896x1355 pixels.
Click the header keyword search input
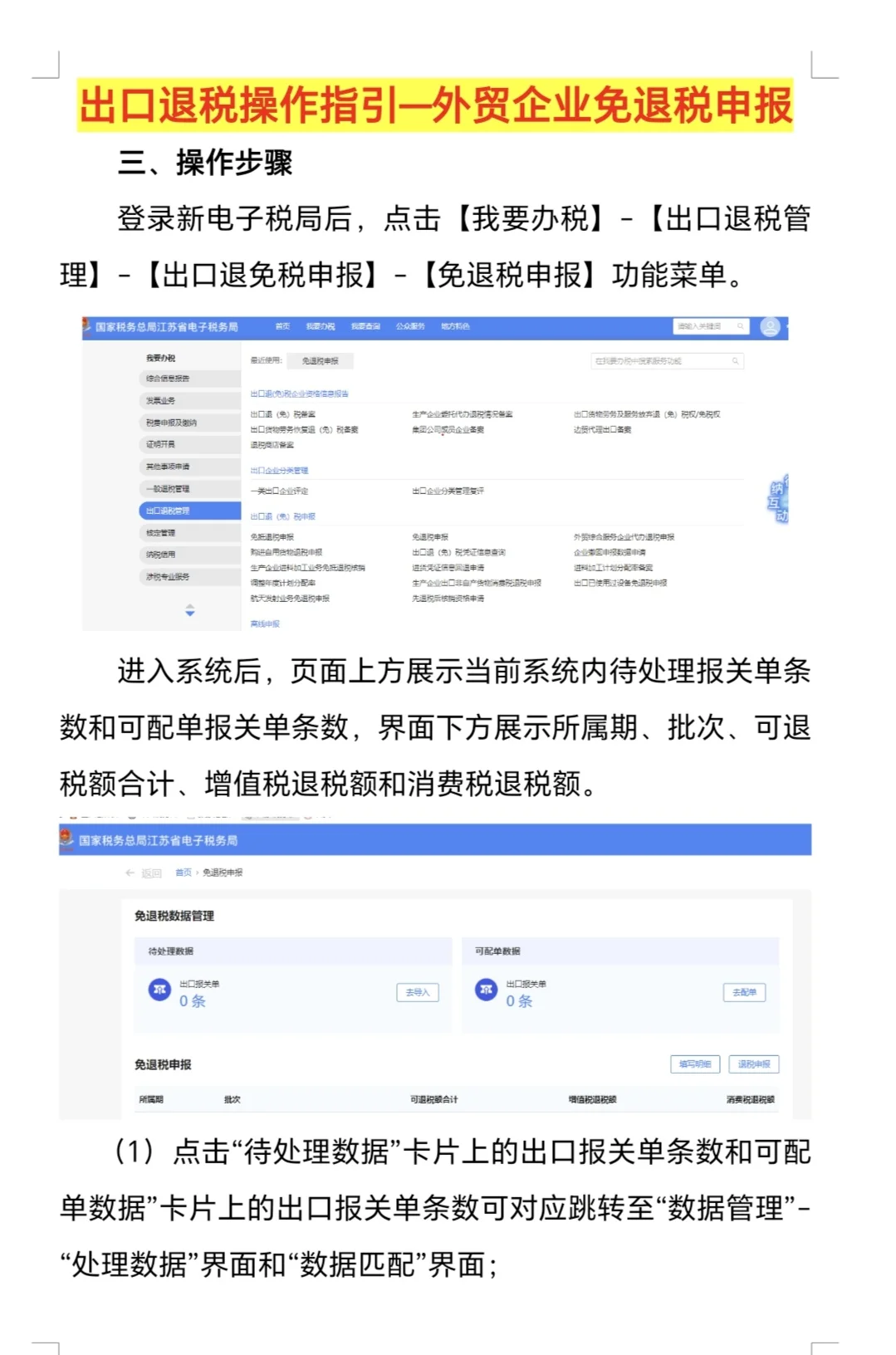pyautogui.click(x=712, y=326)
